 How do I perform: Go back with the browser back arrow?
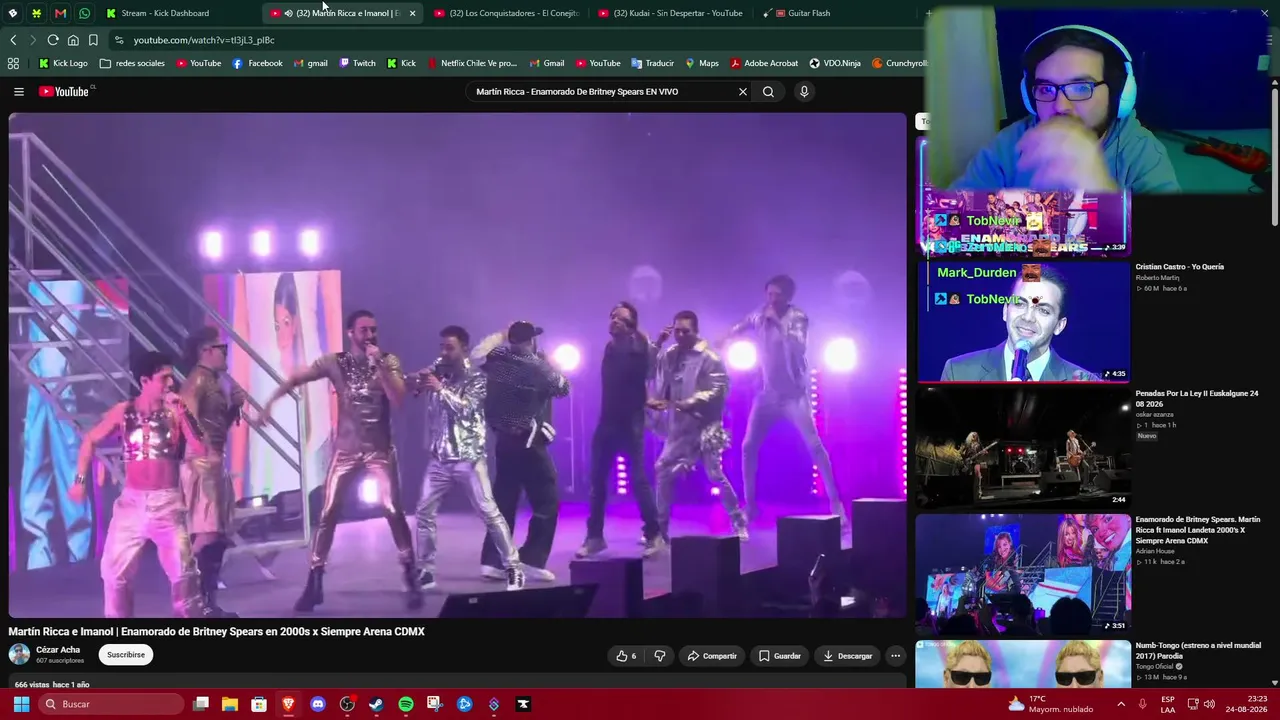[13, 40]
